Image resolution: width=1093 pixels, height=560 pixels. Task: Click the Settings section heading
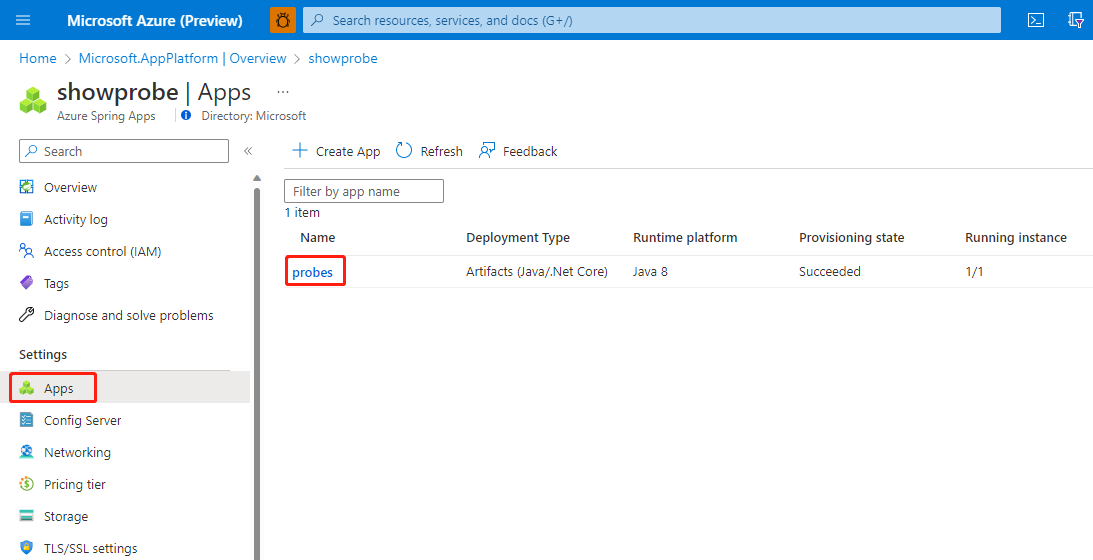(43, 354)
